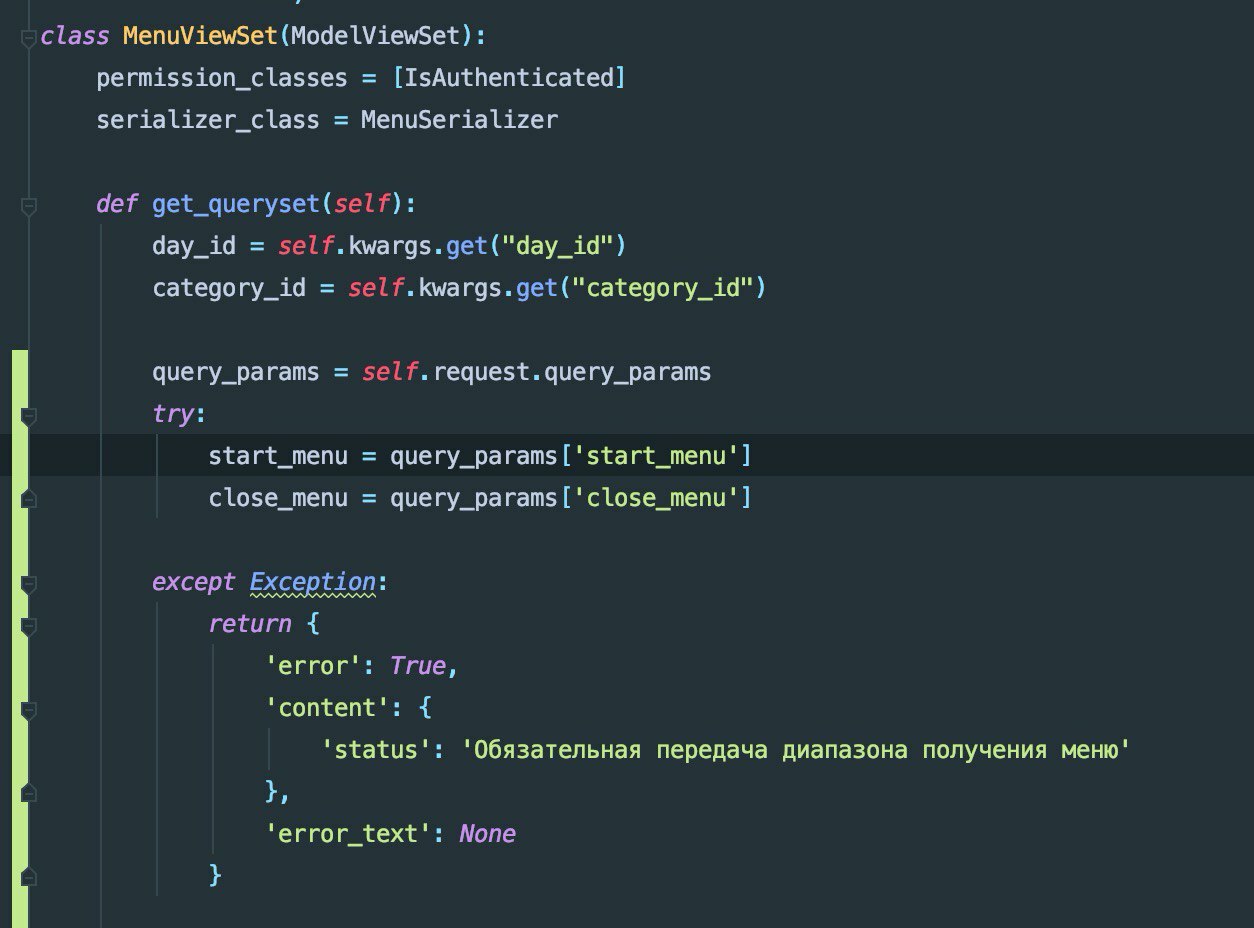1254x928 pixels.
Task: Click get call on category_id line
Action: (x=536, y=289)
